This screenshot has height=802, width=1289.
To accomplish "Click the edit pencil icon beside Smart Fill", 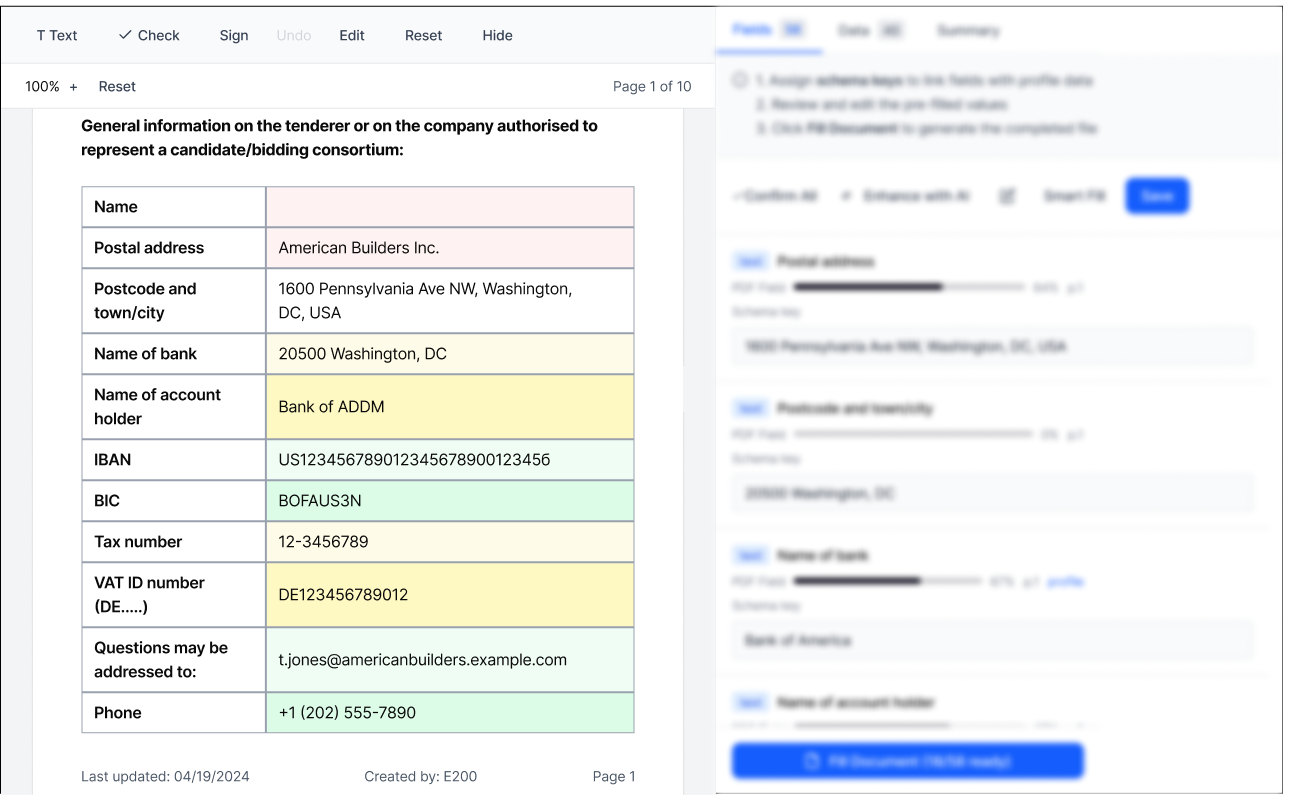I will (1007, 196).
